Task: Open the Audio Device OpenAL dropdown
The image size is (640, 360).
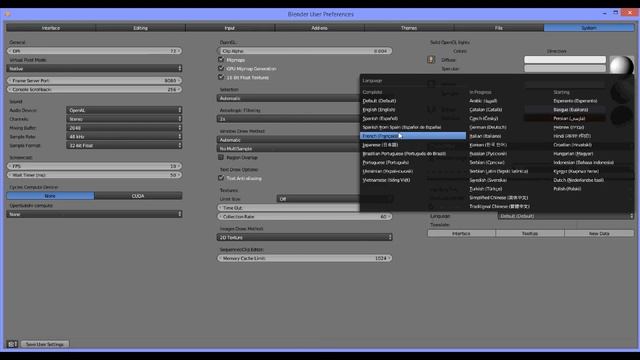Action: point(124,110)
